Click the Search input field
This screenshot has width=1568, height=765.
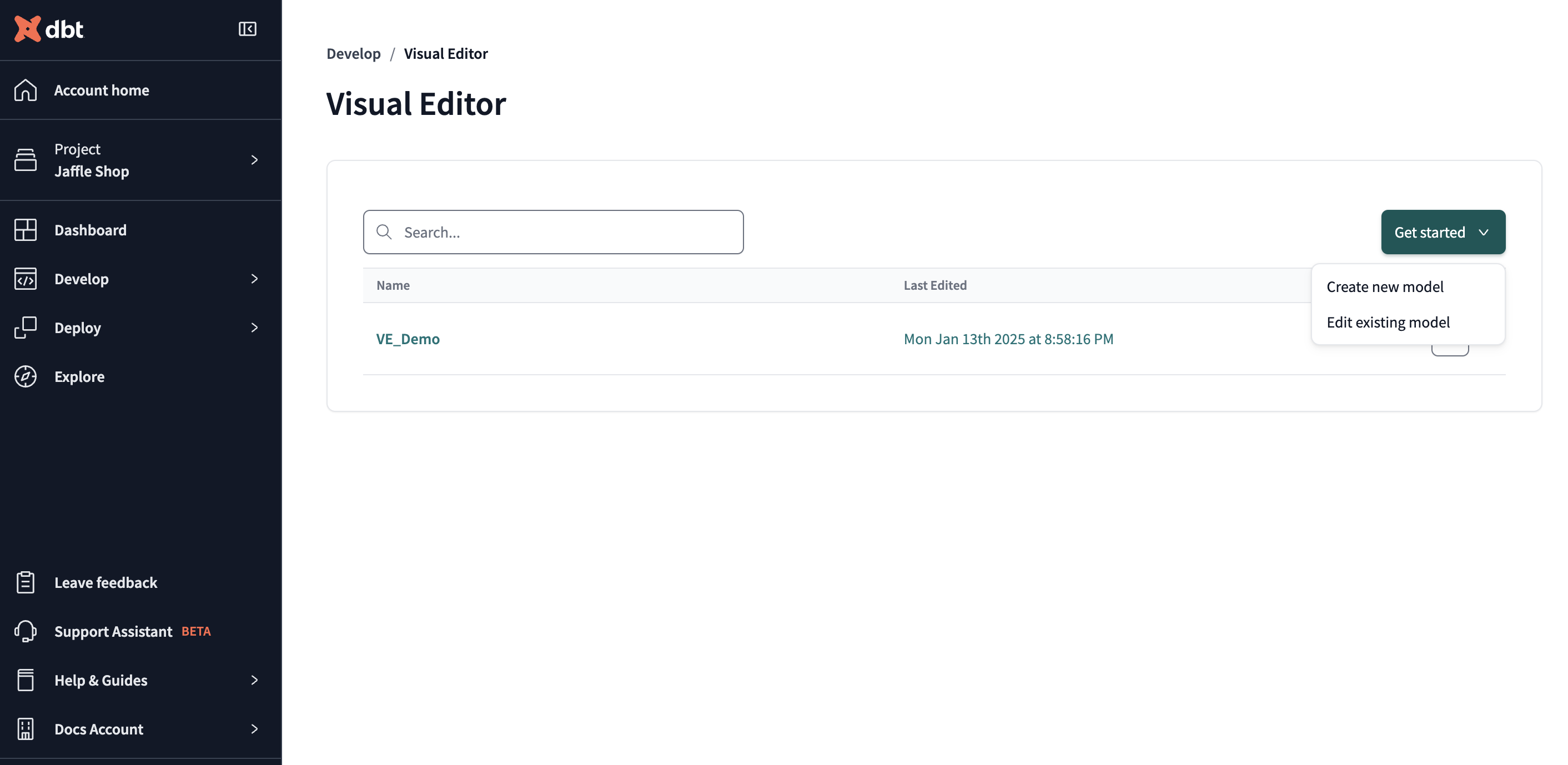point(553,231)
